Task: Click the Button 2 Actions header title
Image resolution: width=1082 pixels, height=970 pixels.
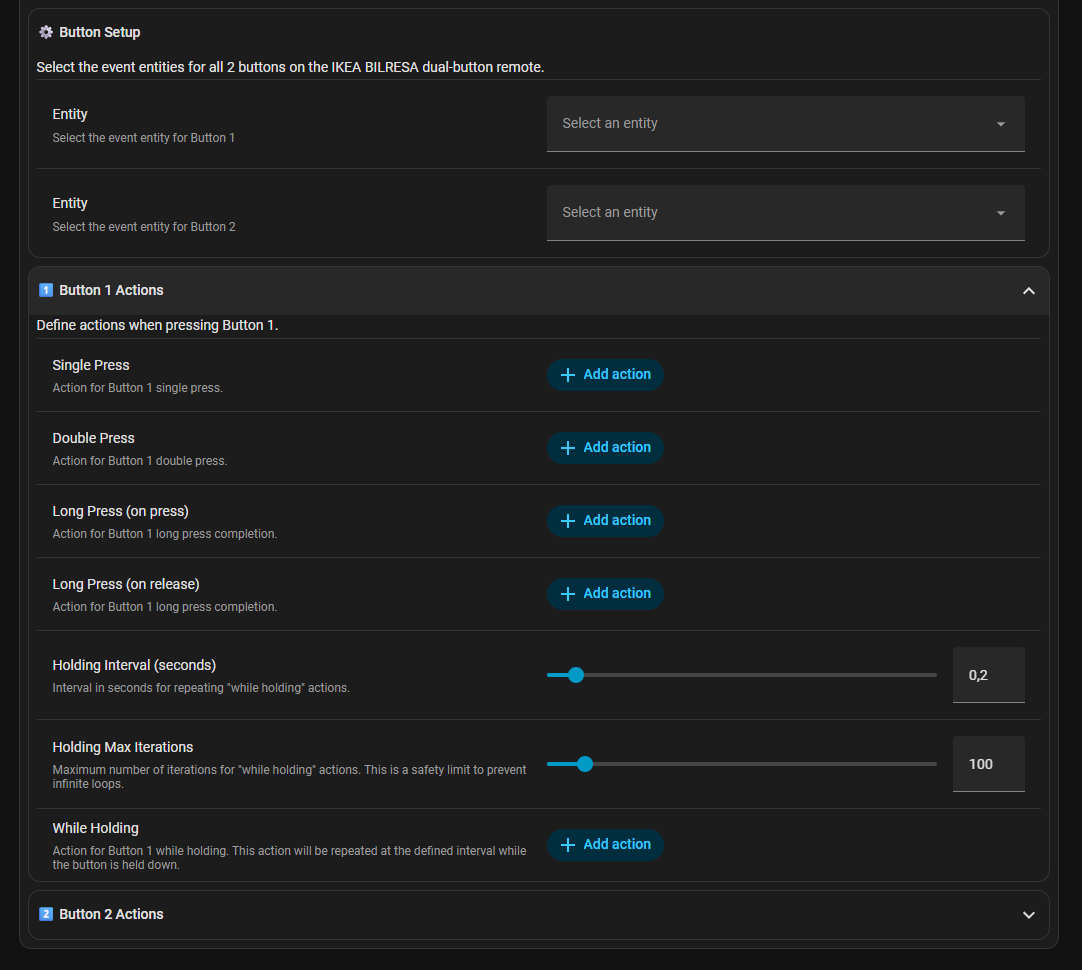Action: (x=111, y=914)
